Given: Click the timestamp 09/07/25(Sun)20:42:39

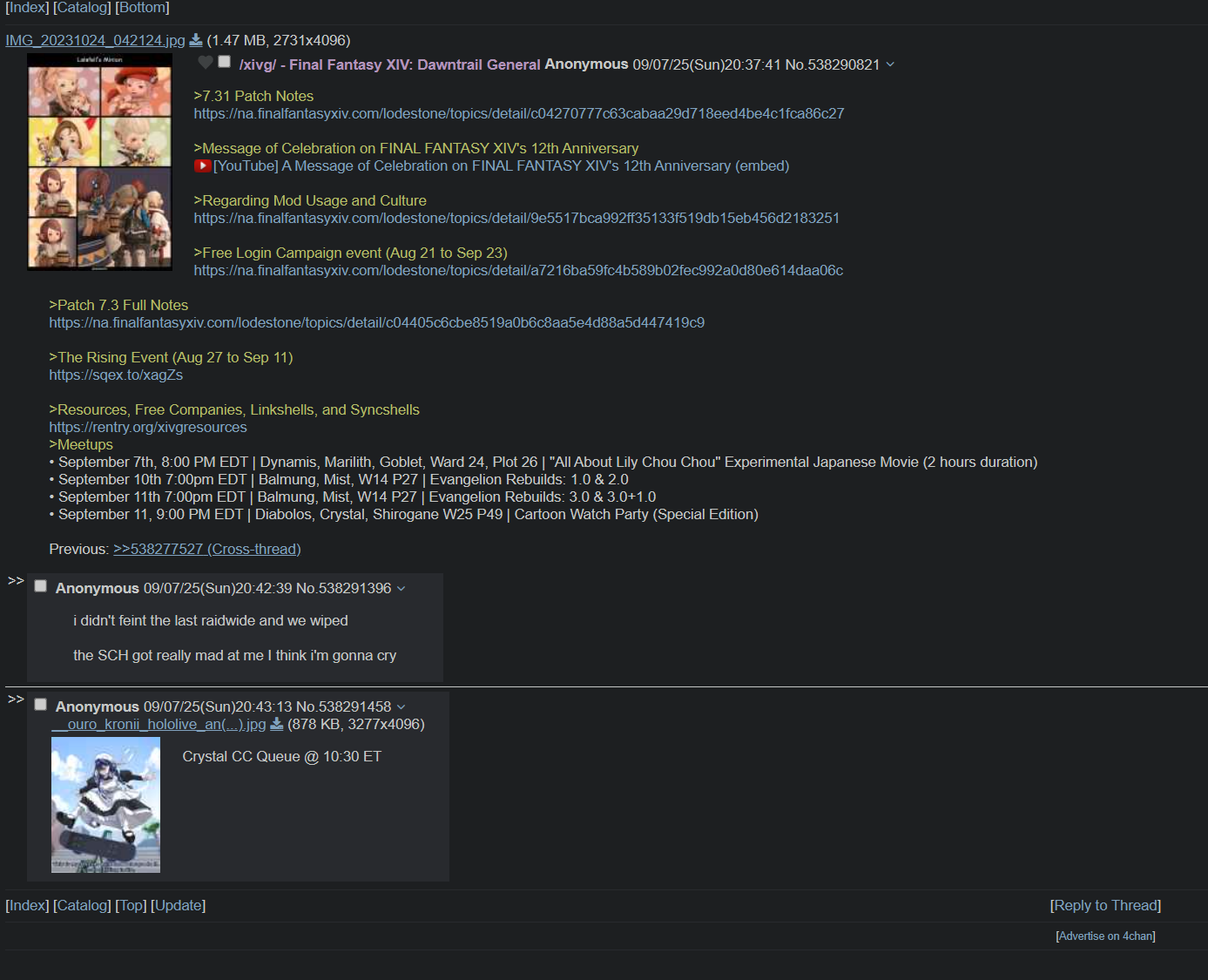Looking at the screenshot, I should (218, 589).
